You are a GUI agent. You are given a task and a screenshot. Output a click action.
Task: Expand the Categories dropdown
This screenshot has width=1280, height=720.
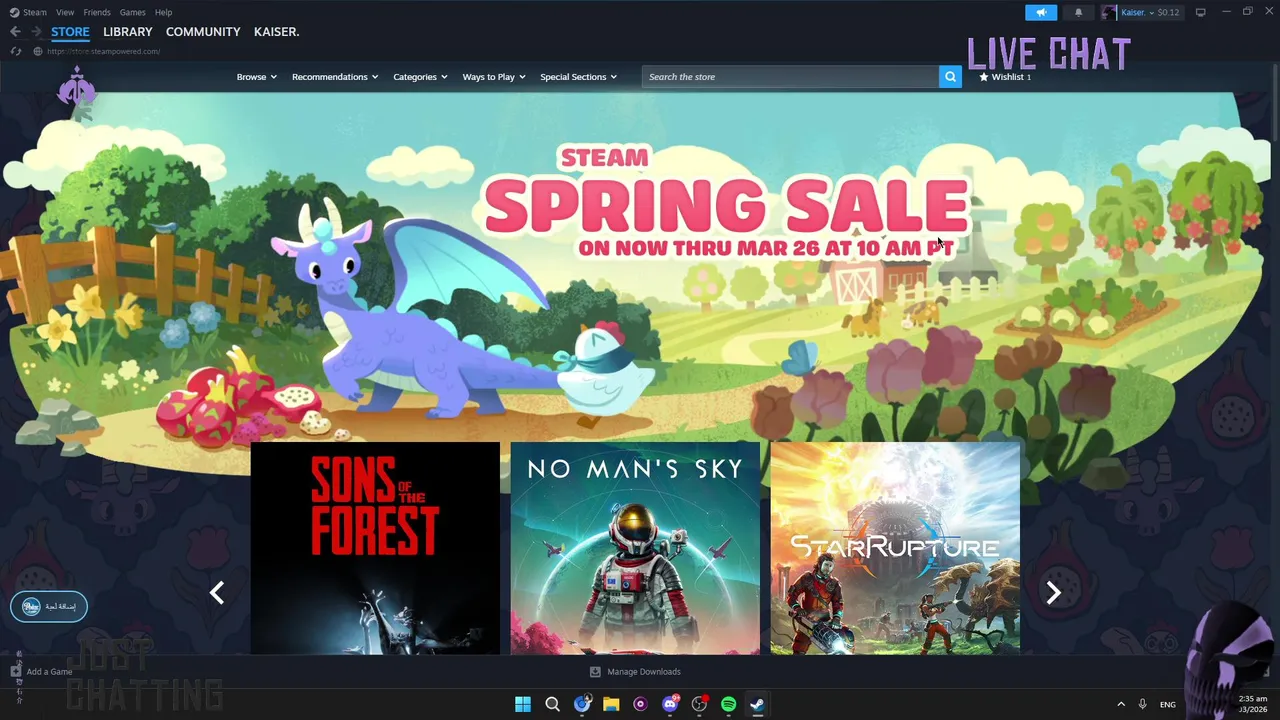(x=420, y=77)
